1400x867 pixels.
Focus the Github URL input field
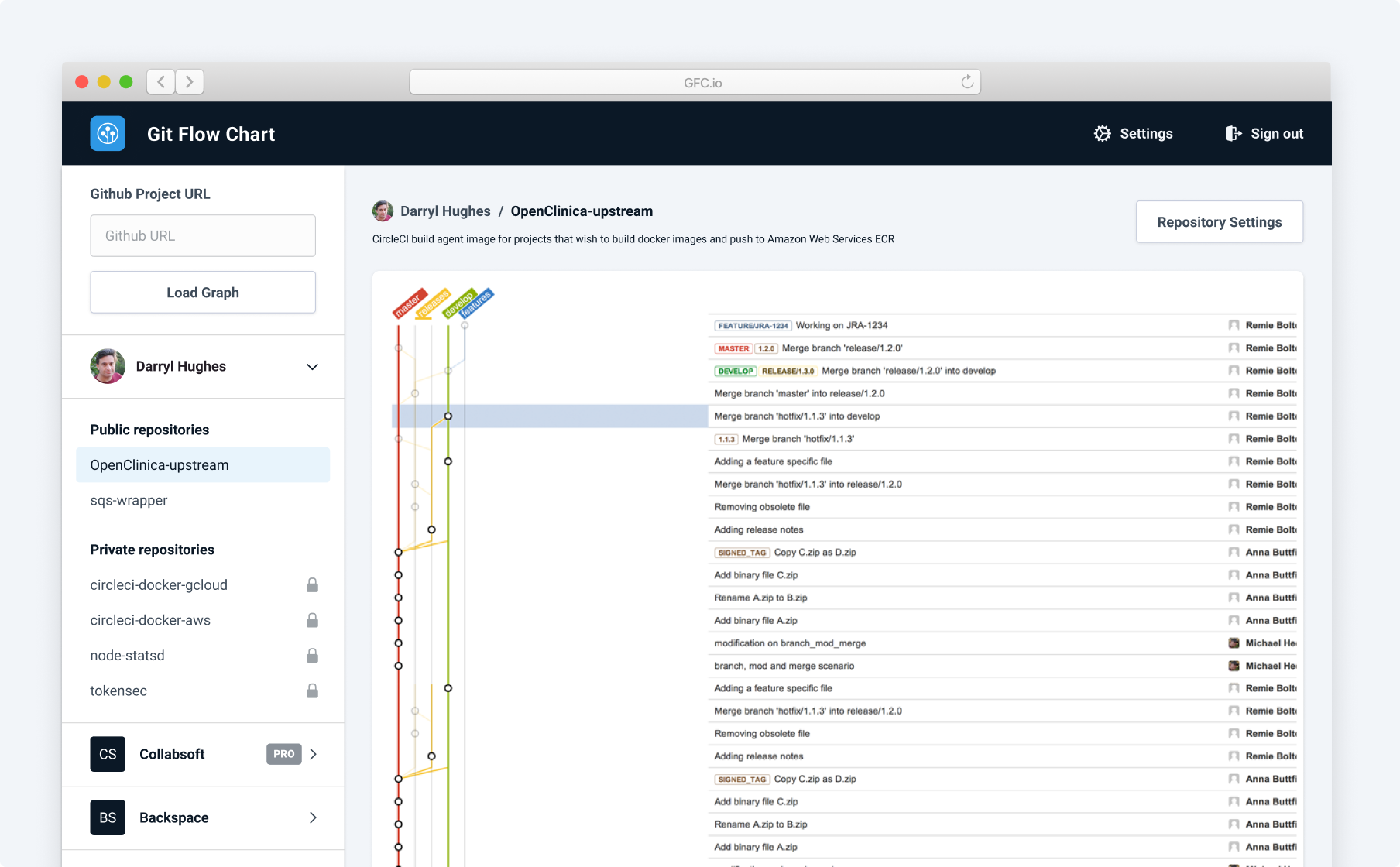[x=203, y=235]
